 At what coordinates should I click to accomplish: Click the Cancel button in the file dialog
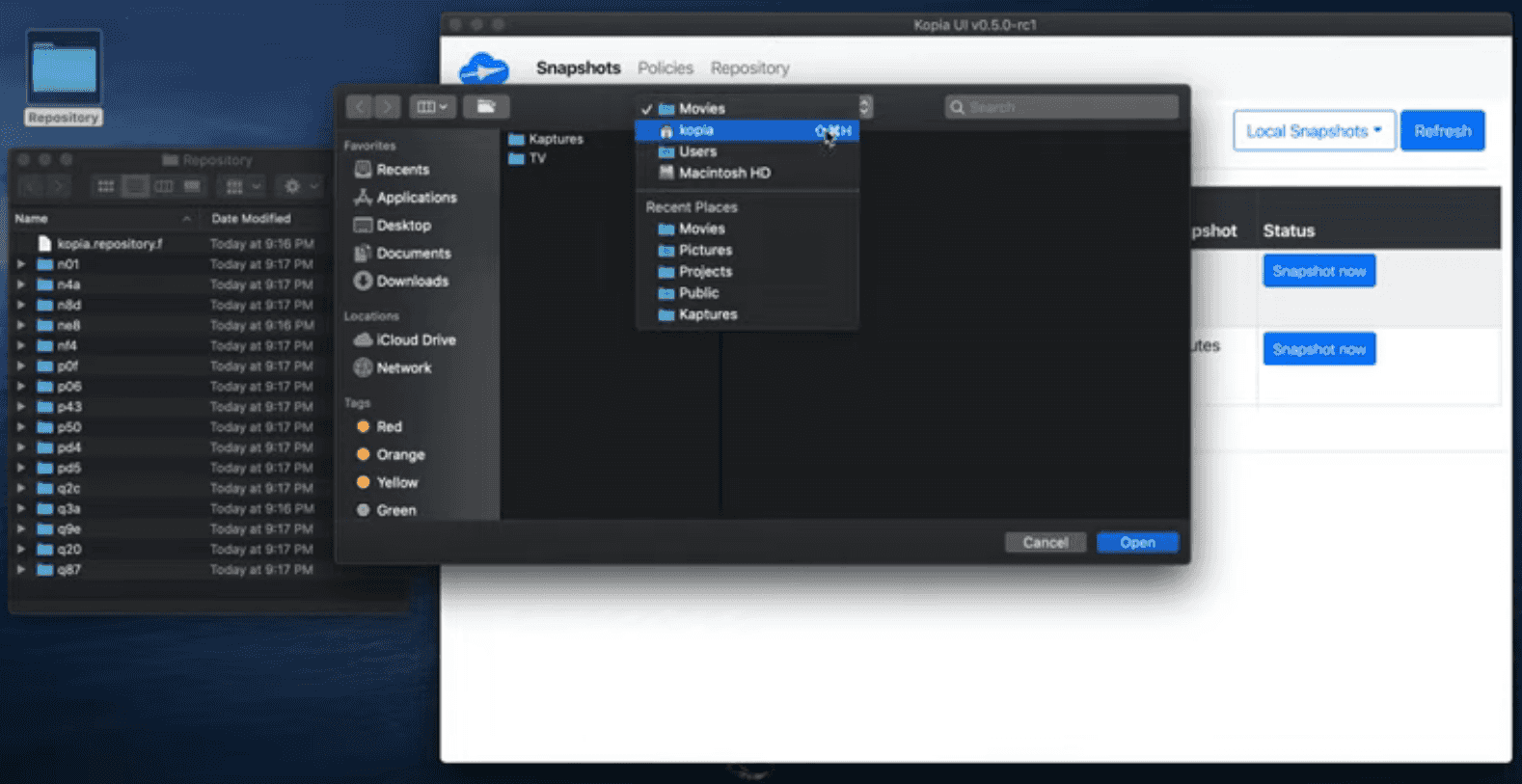1046,543
